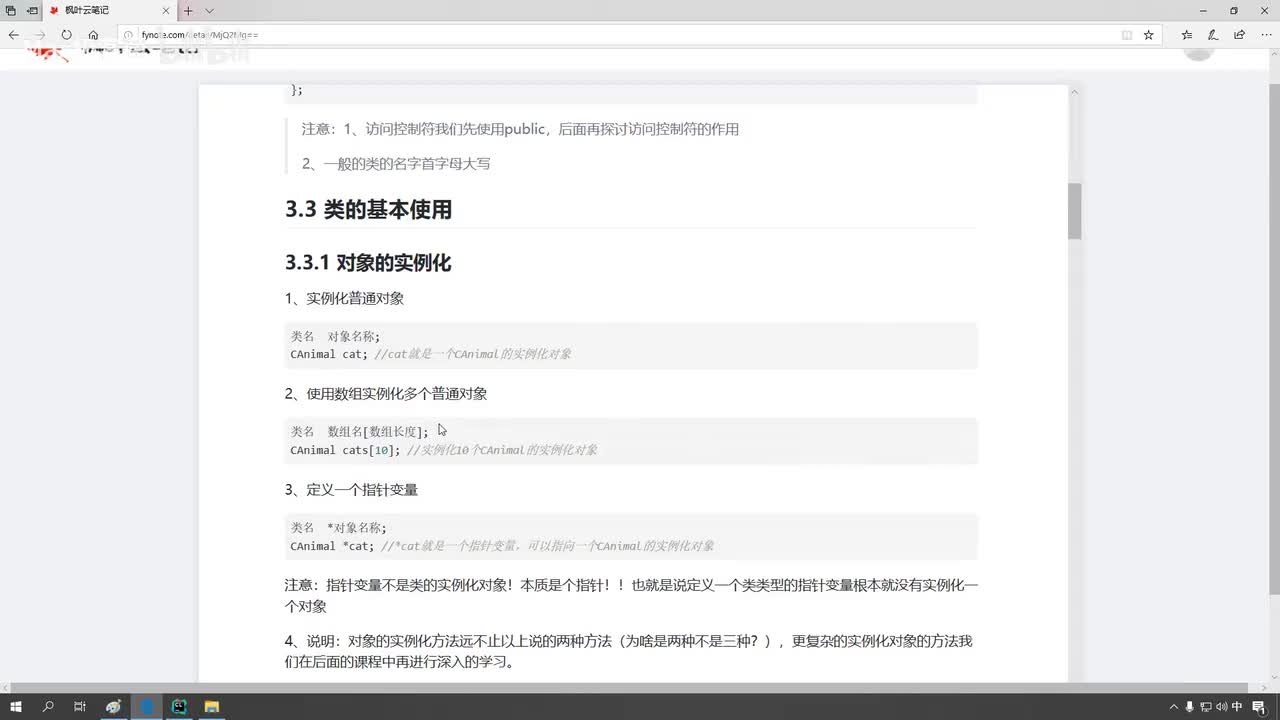Expand the tab preview chevron
The image size is (1280, 720).
click(x=210, y=10)
